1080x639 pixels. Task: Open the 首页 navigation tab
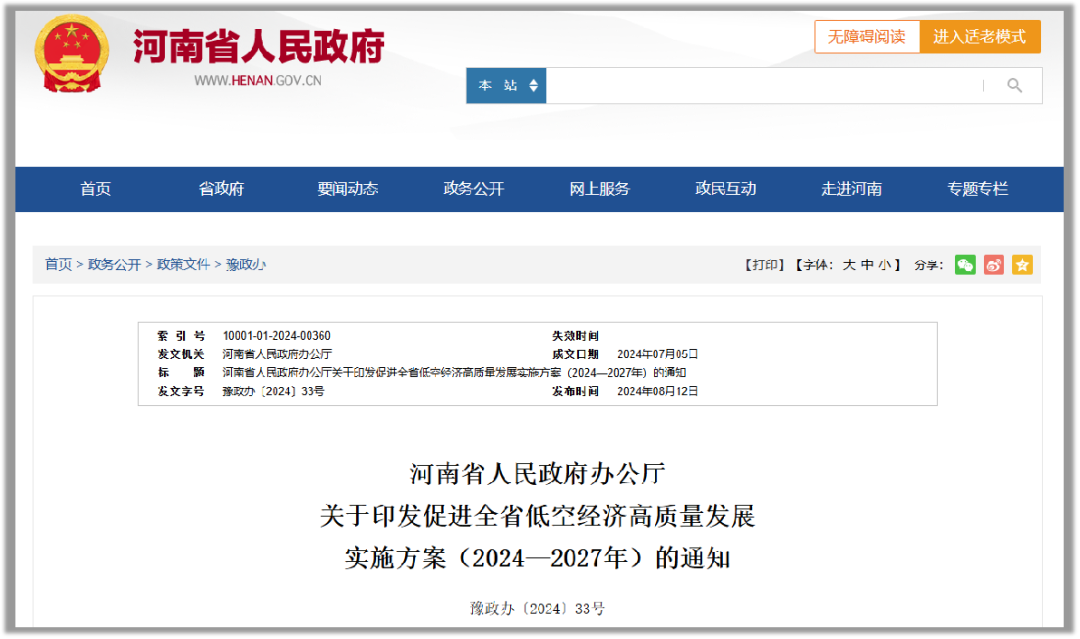point(96,189)
